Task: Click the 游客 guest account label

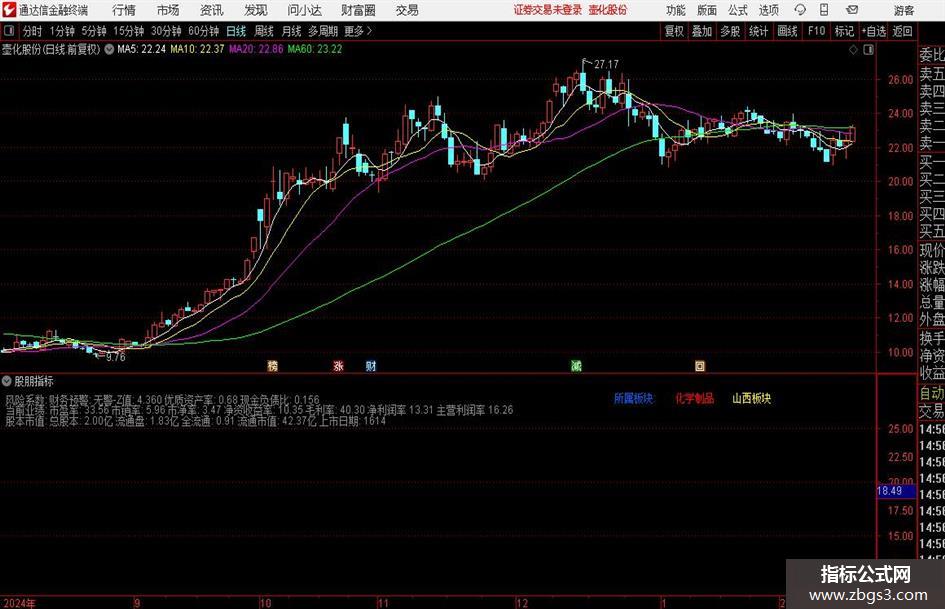Action: pos(903,10)
